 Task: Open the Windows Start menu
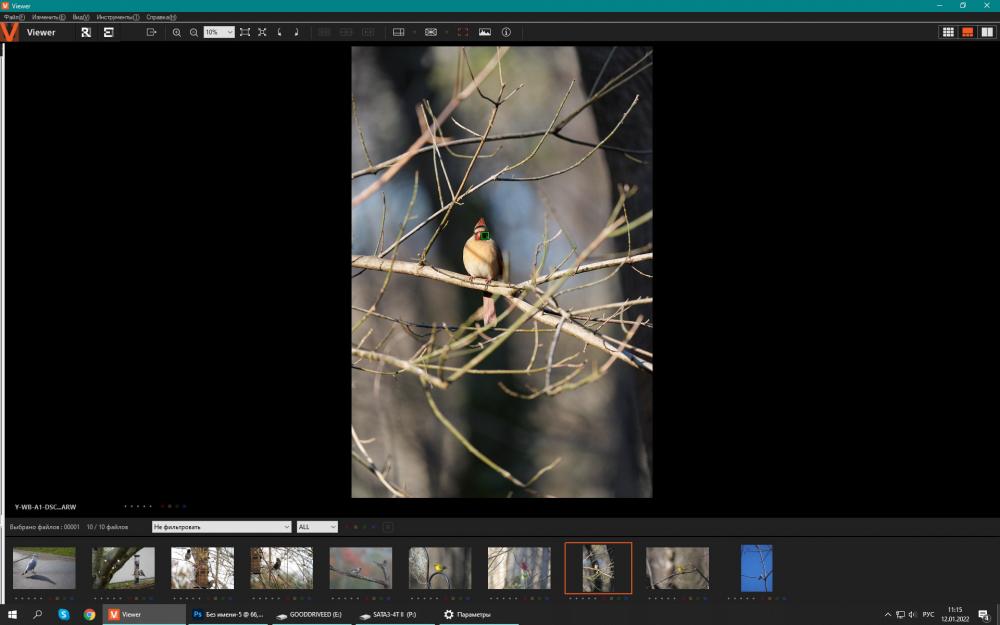12,614
